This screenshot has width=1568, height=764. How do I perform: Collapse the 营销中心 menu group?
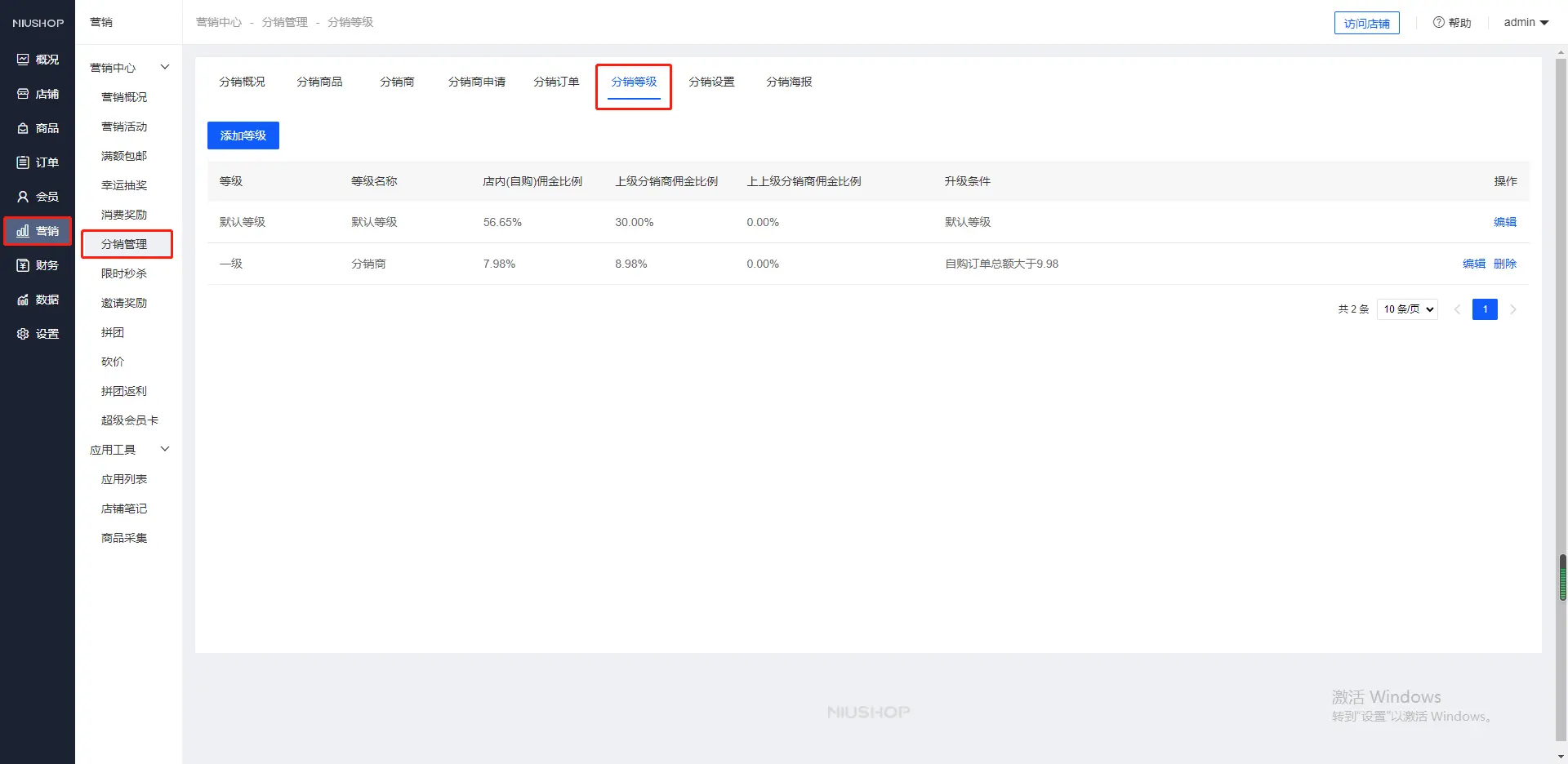(164, 67)
